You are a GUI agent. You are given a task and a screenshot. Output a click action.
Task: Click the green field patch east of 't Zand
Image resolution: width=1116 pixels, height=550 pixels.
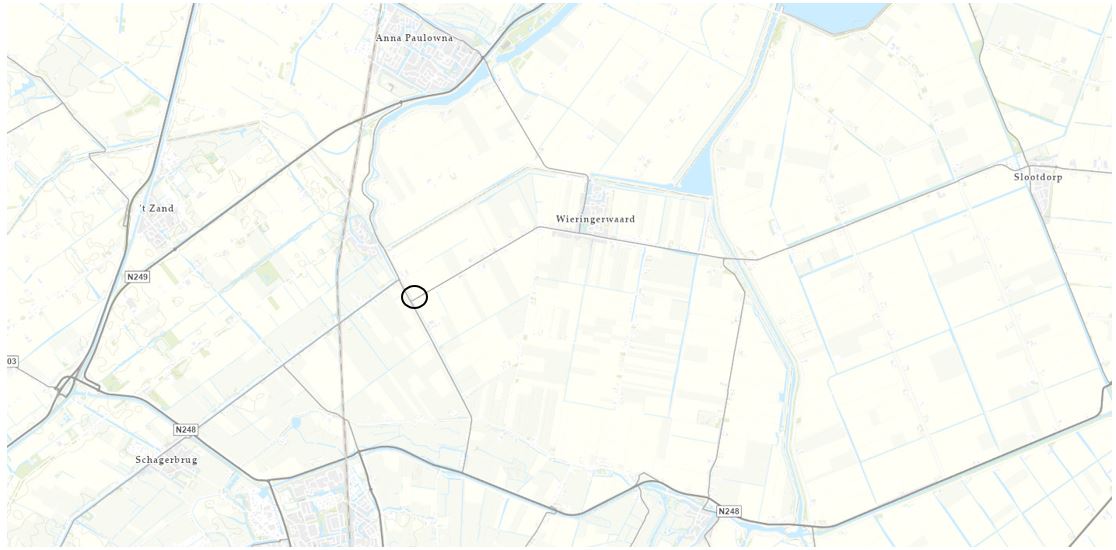point(269,273)
